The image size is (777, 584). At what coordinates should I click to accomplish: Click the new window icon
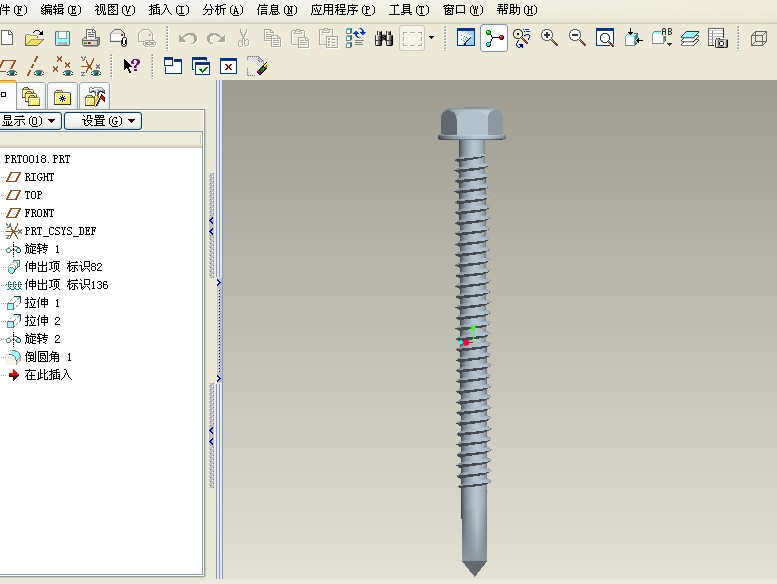[173, 66]
